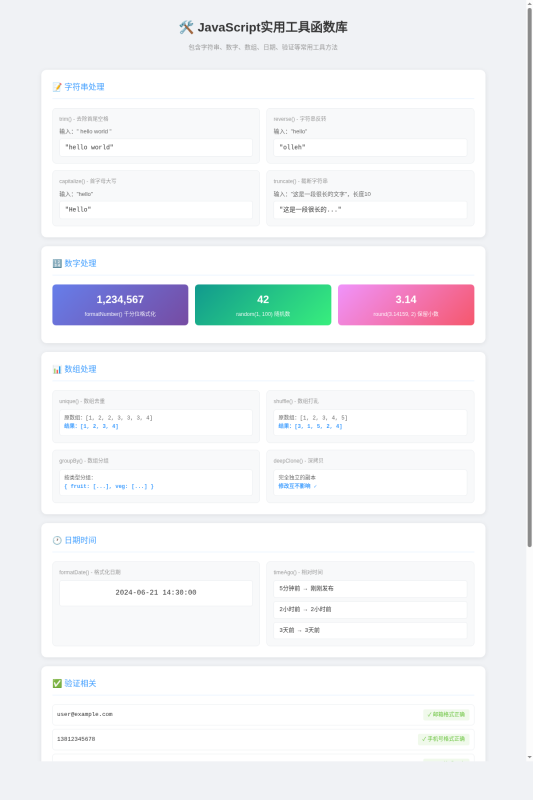Click the truncate() function label
The width and height of the screenshot is (533, 800).
pos(301,182)
